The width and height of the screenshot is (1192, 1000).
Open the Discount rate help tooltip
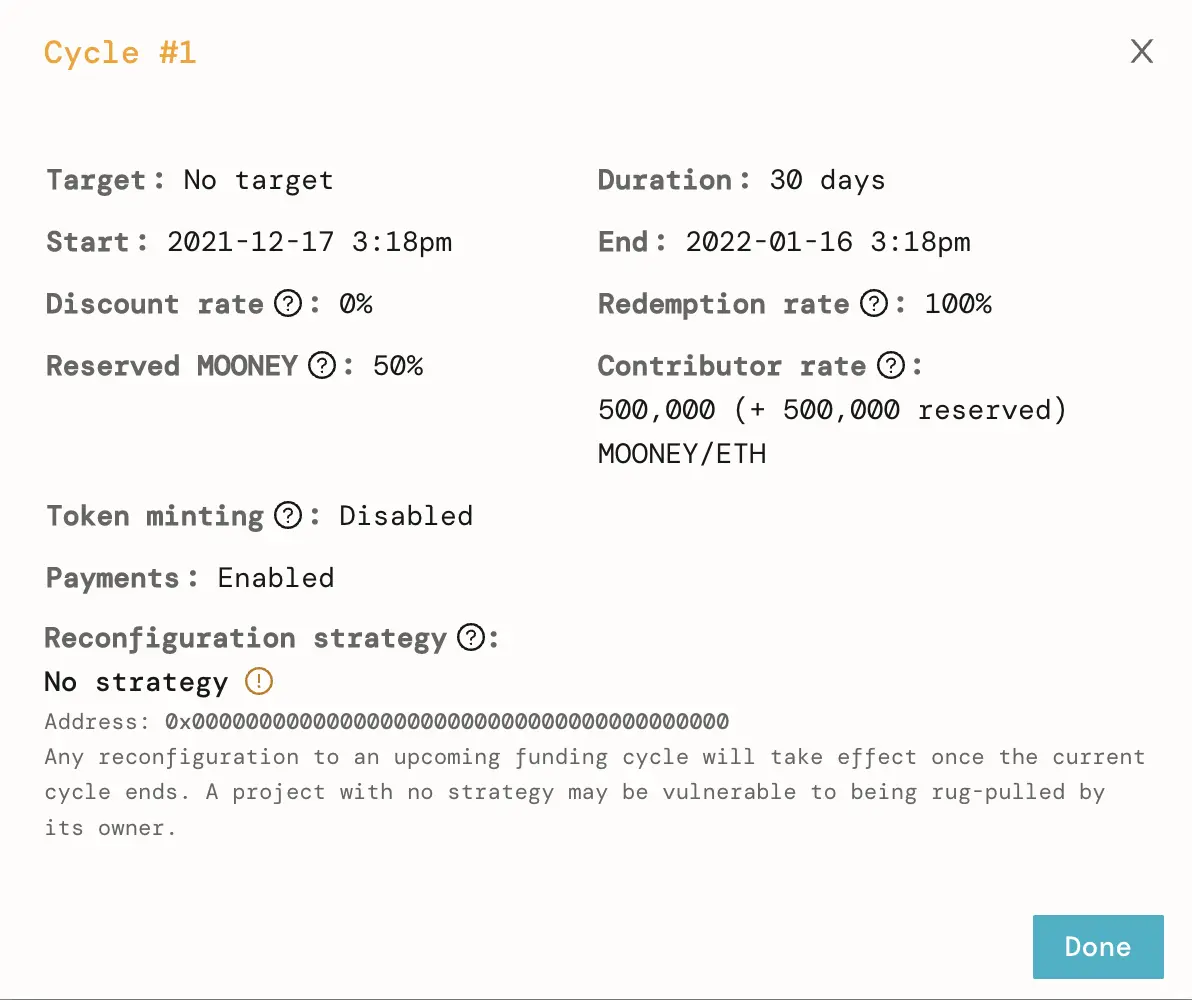tap(287, 304)
